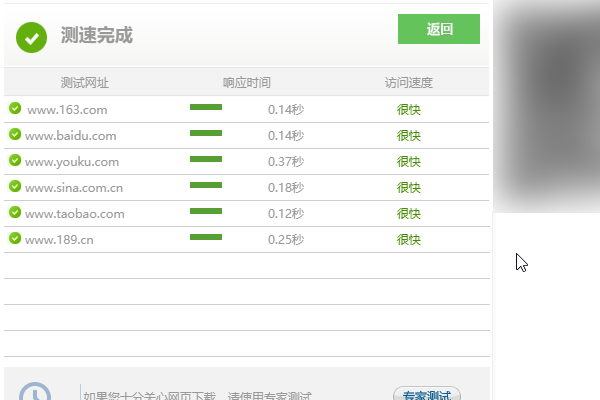Screen dimensions: 600x400
Task: Click the 0.18秒 response time value
Action: 286,188
